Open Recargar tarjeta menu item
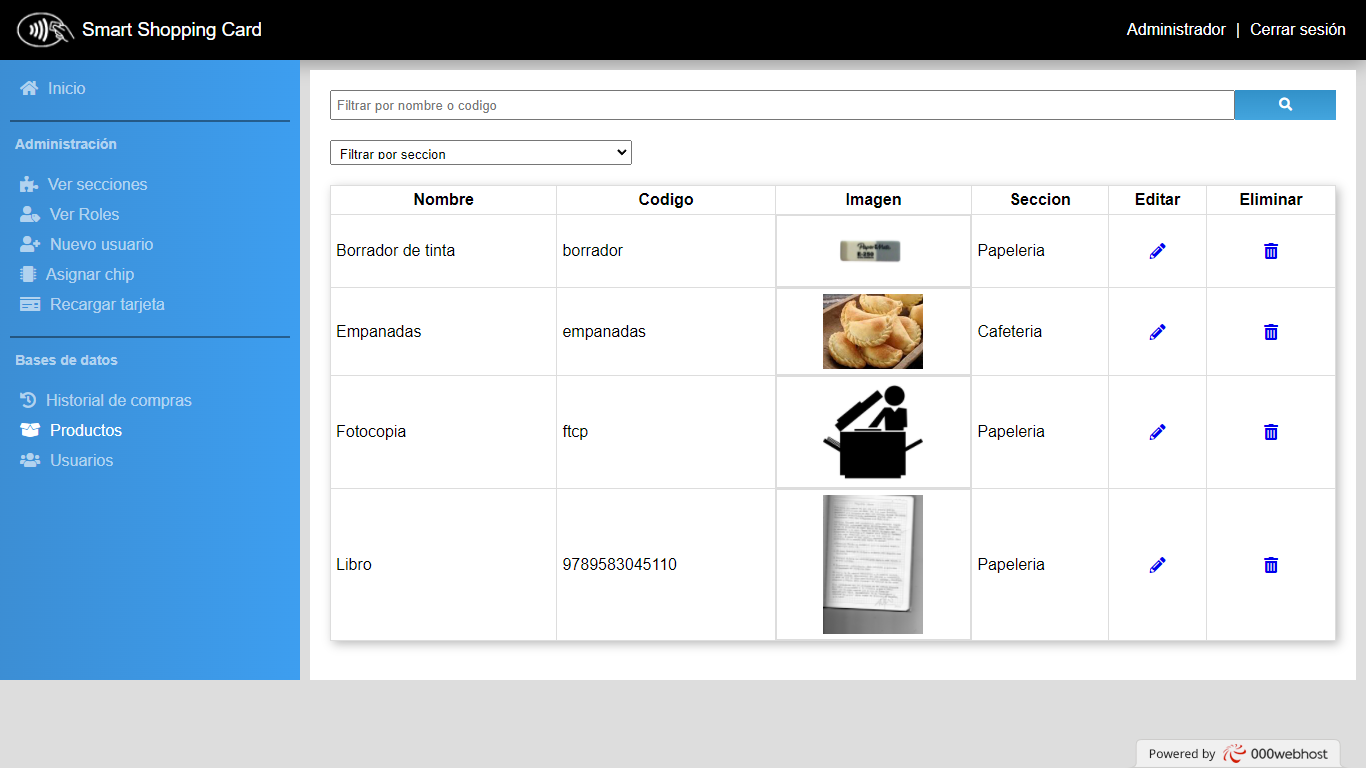Viewport: 1366px width, 768px height. pyautogui.click(x=108, y=305)
